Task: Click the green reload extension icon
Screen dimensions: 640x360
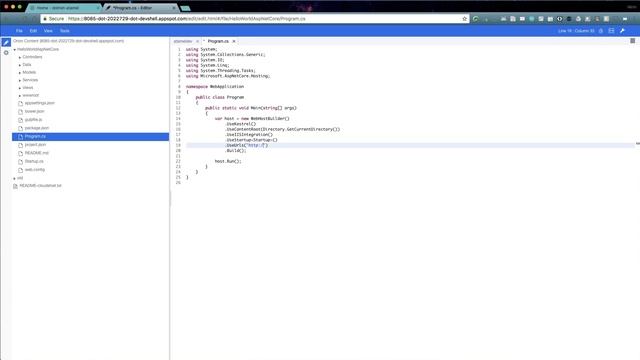Action: click(x=476, y=19)
